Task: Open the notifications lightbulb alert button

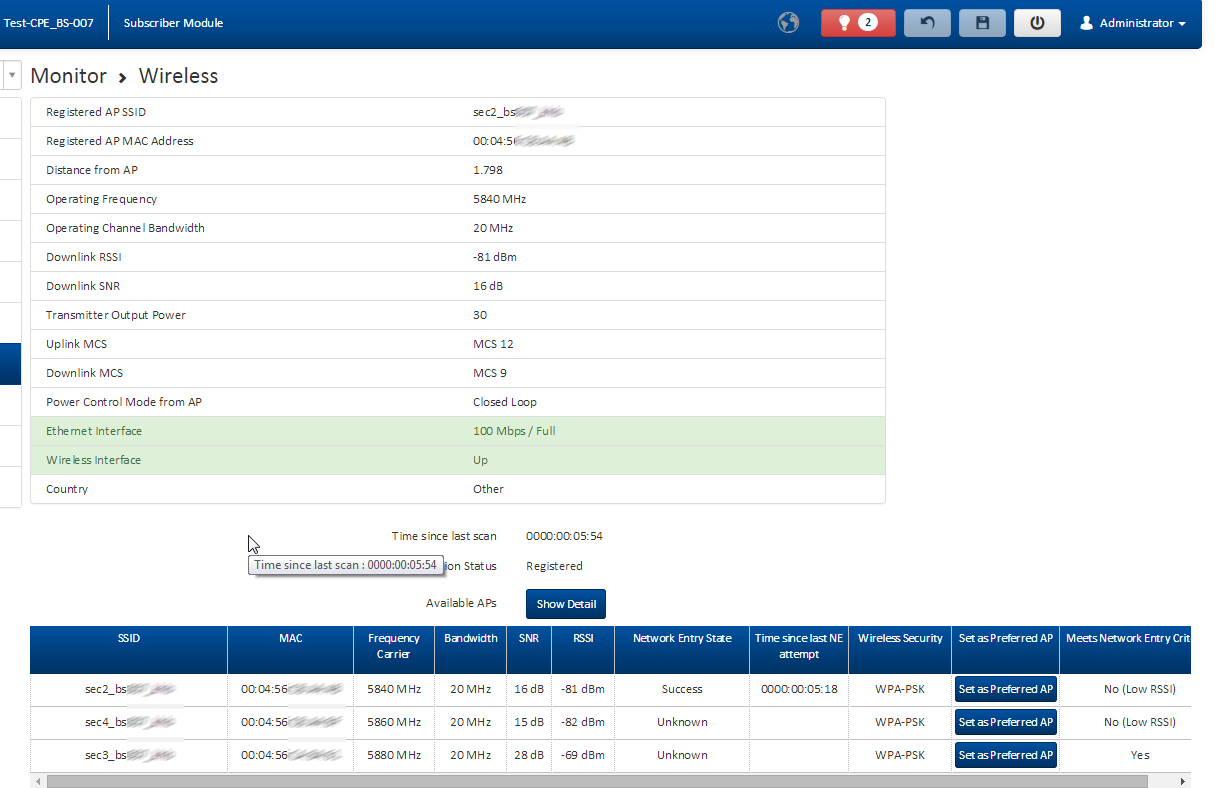Action: pyautogui.click(x=857, y=23)
